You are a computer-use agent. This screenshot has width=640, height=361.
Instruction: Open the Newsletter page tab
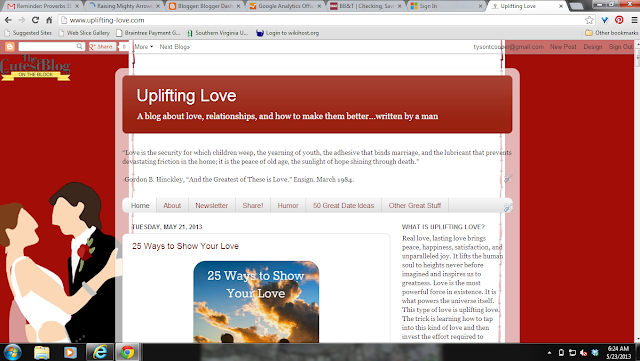click(x=211, y=205)
